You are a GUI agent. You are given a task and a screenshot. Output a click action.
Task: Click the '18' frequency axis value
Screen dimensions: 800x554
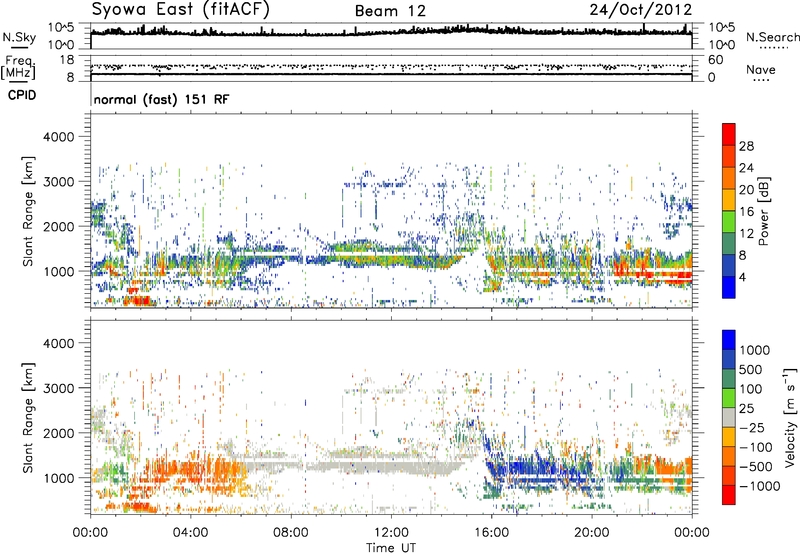click(x=67, y=60)
